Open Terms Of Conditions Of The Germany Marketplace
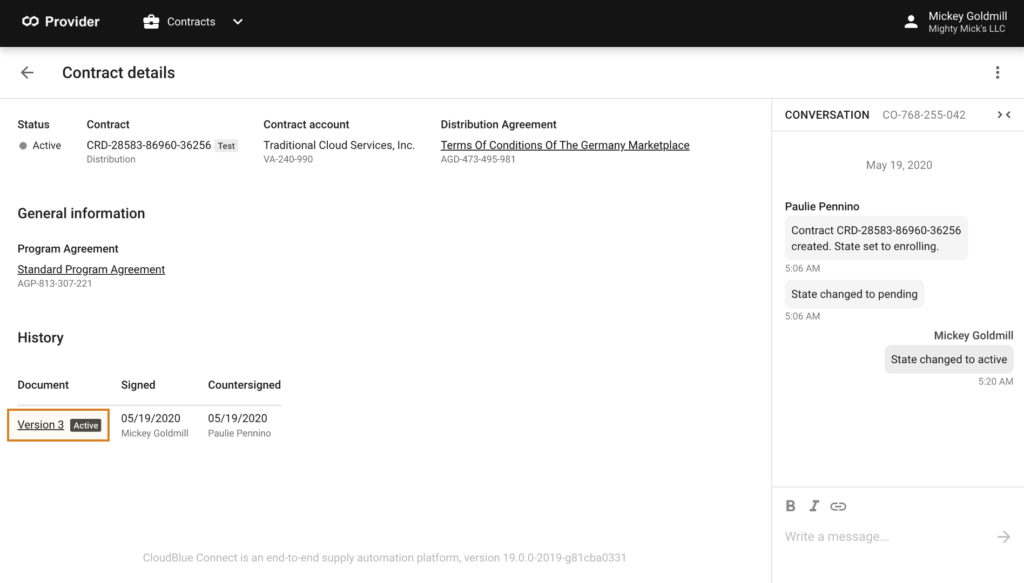 pos(565,145)
